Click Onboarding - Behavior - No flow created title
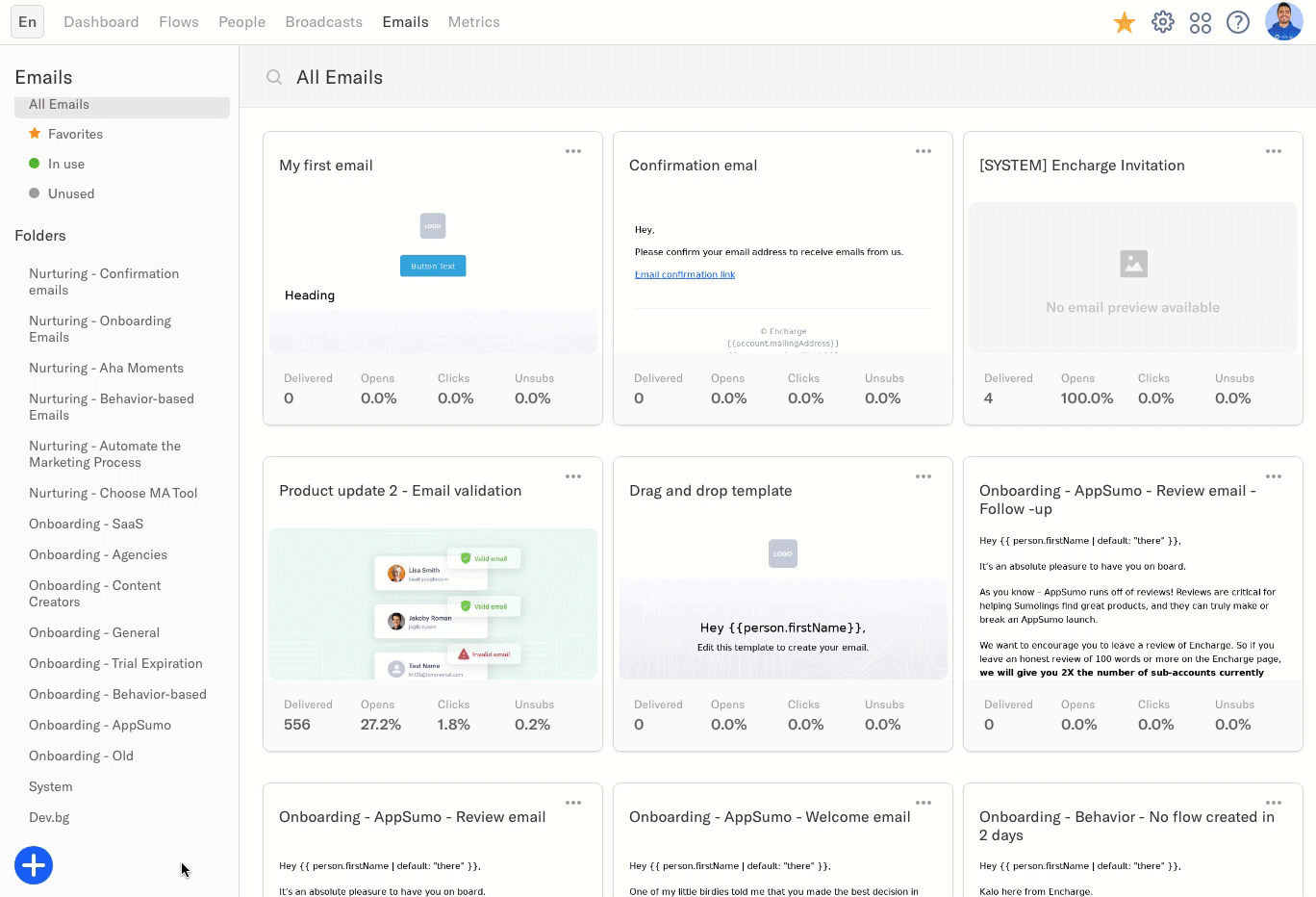Screen dimensions: 1316x897 click(1126, 826)
